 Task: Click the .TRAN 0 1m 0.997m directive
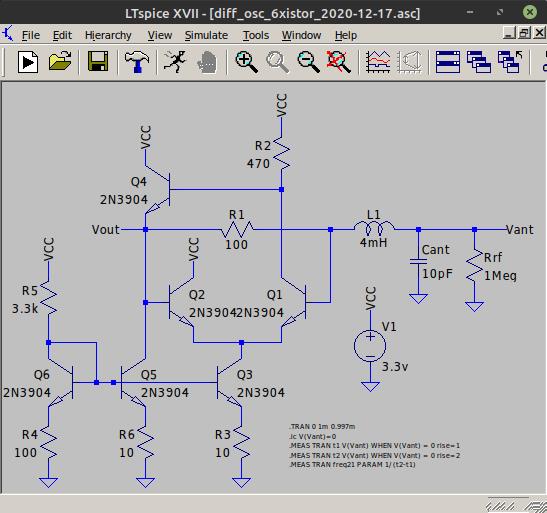click(322, 426)
